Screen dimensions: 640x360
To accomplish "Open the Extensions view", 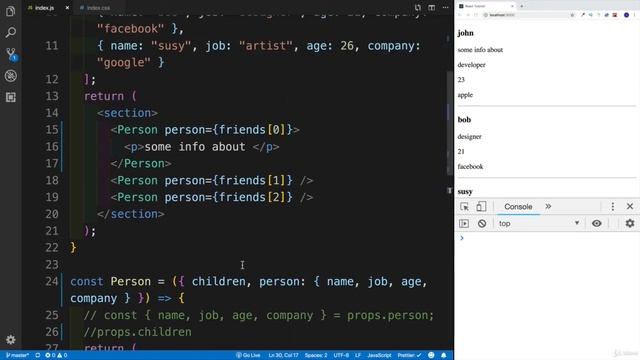I will (x=11, y=97).
